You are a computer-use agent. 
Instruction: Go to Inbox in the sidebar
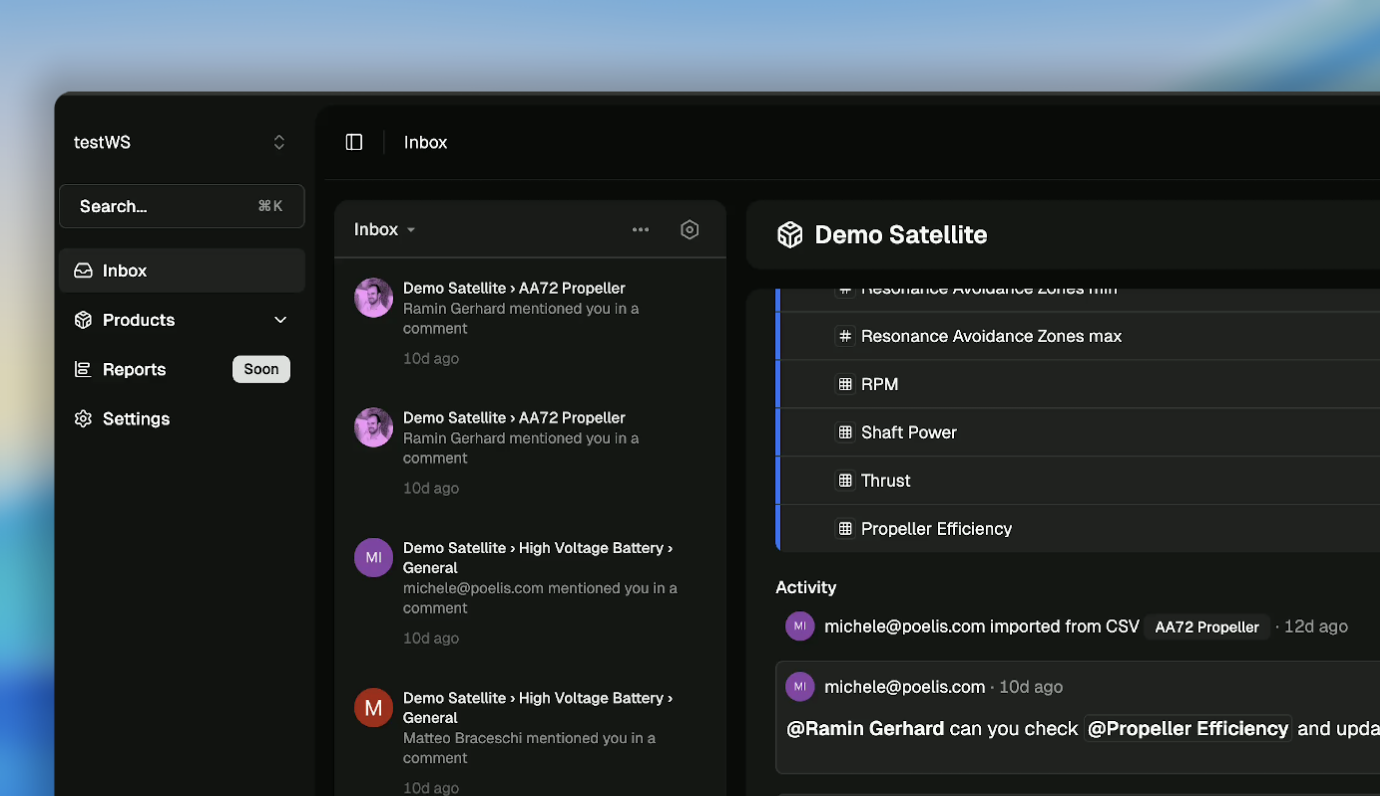[x=182, y=271]
